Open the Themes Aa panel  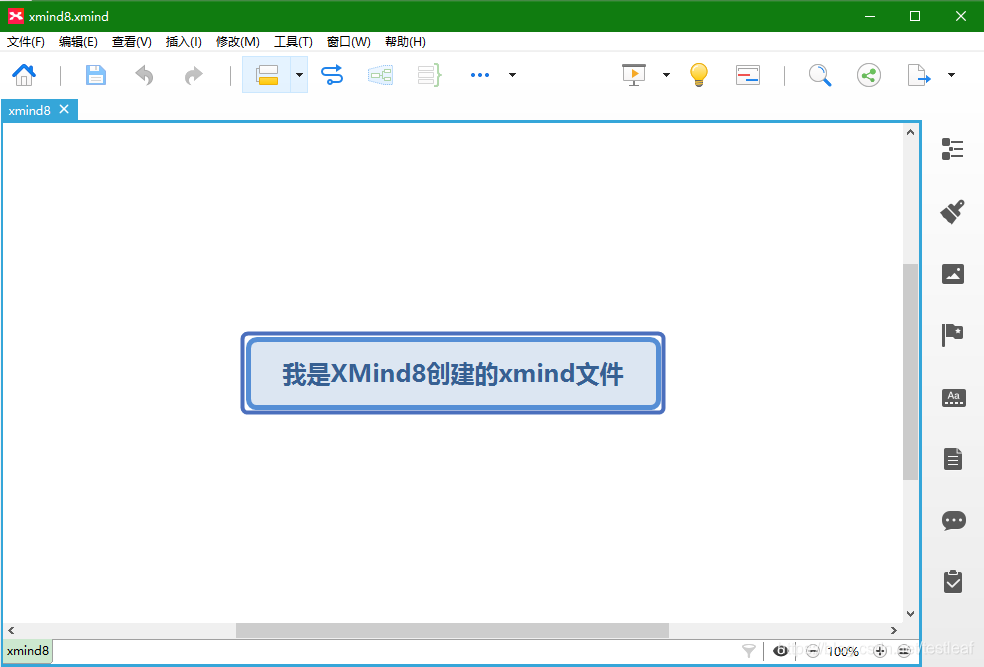953,397
